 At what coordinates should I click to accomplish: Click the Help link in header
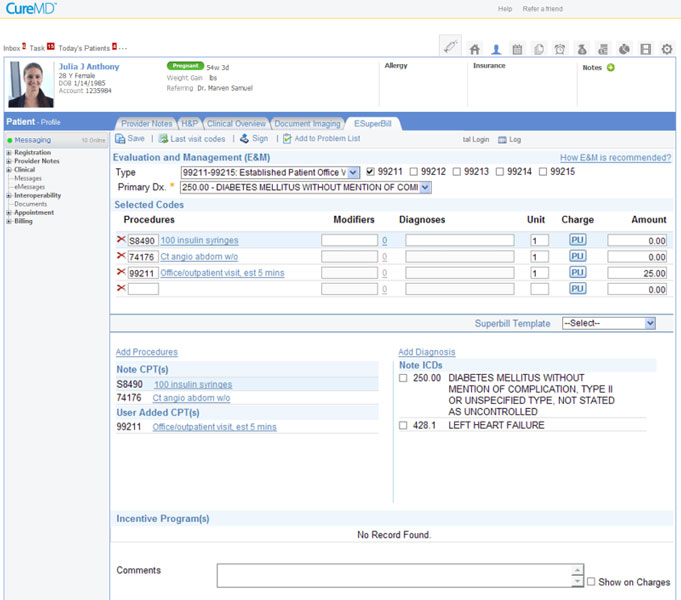tap(505, 9)
